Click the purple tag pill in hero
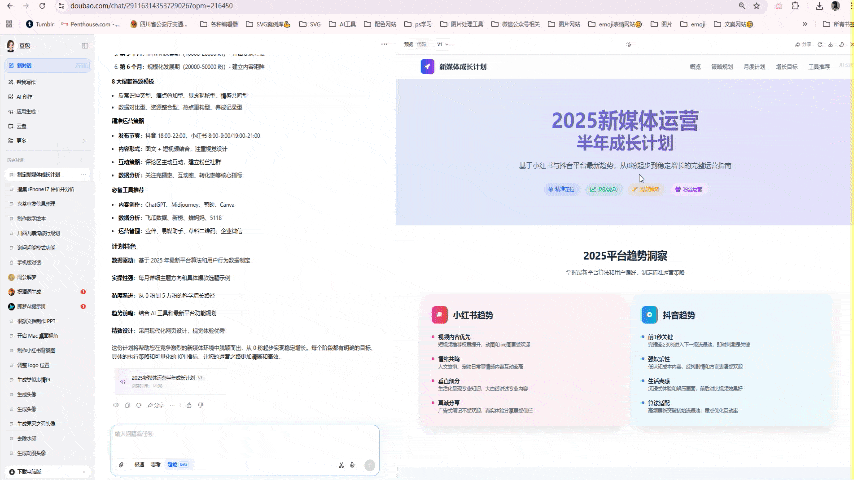Screen dimensions: 854x480 tap(688, 189)
